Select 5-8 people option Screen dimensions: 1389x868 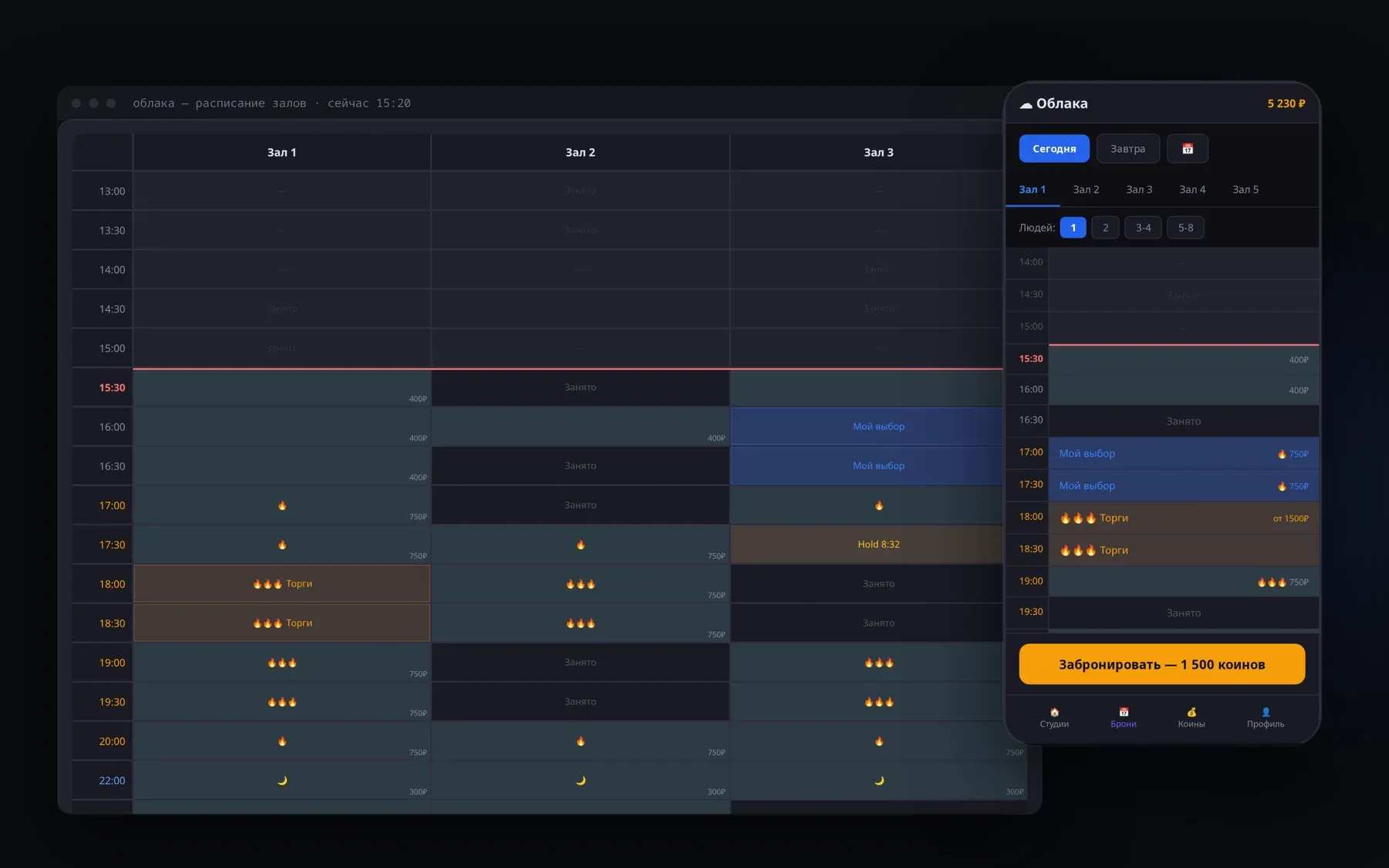pyautogui.click(x=1185, y=228)
